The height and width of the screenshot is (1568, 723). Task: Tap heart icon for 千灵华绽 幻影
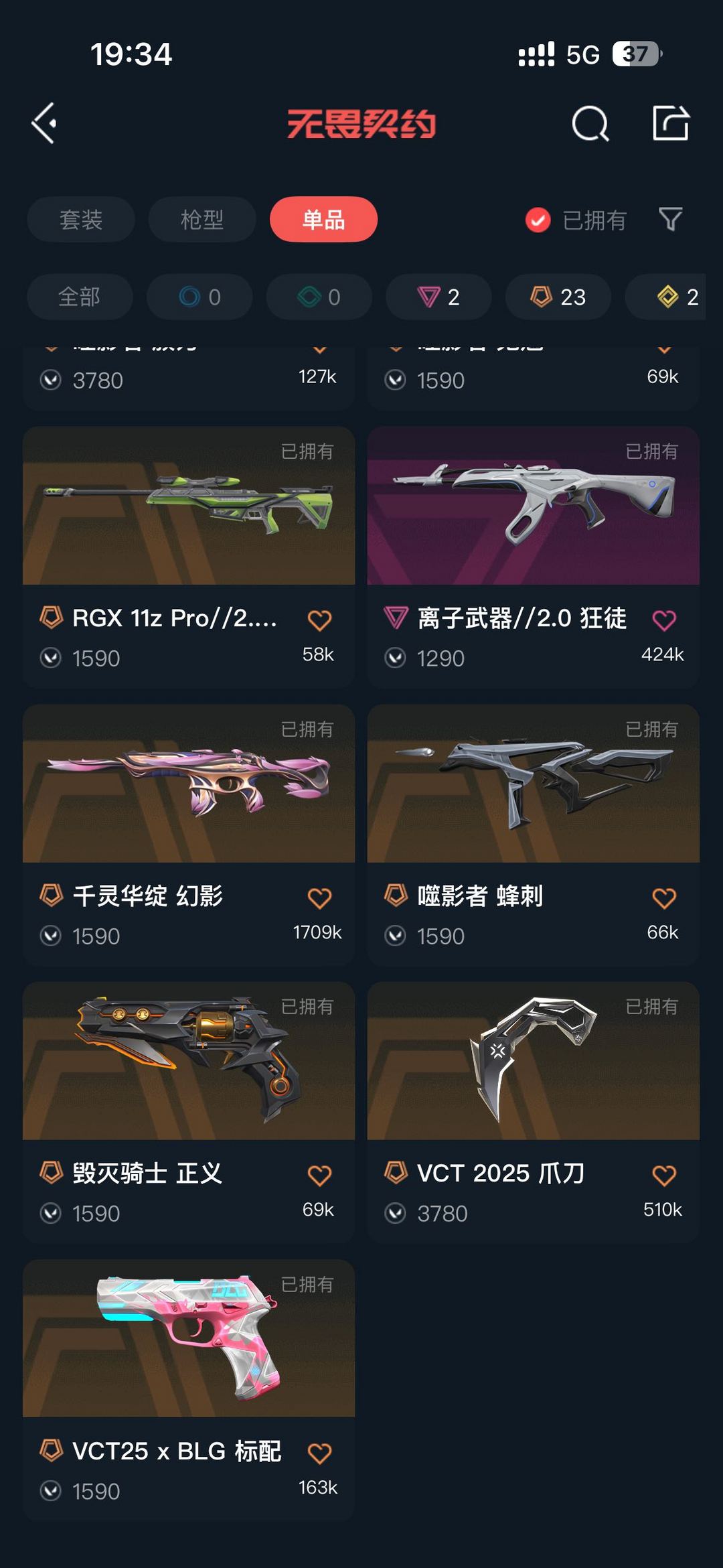pyautogui.click(x=319, y=898)
